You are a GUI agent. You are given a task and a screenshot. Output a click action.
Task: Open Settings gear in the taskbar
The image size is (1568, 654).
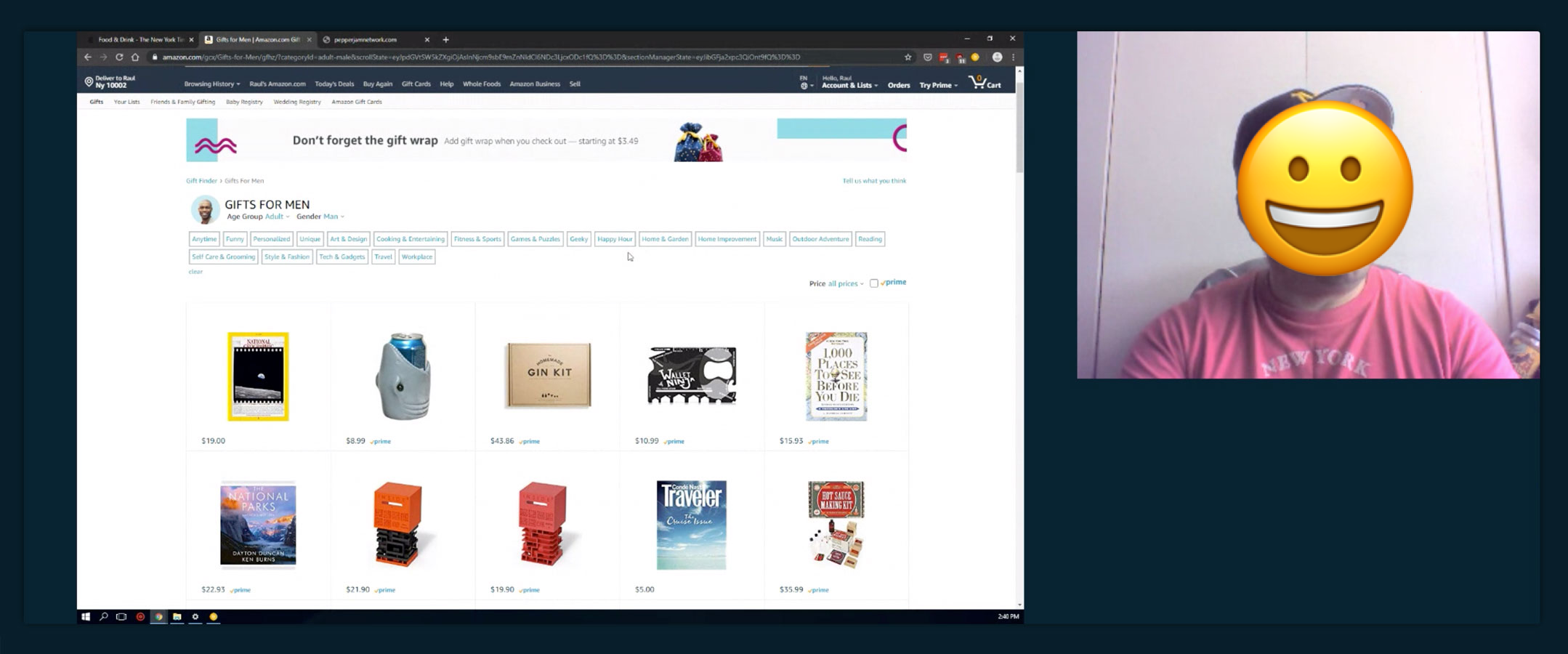(x=195, y=617)
